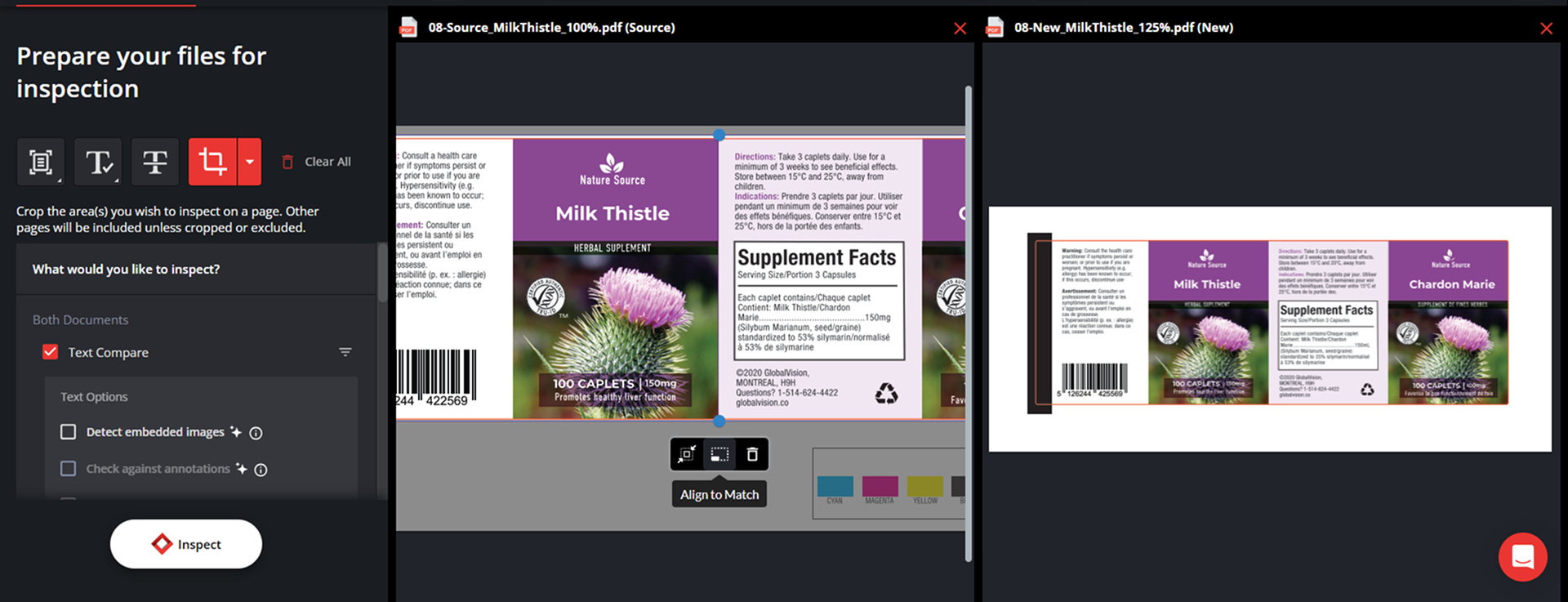This screenshot has height=602, width=1568.
Task: Enable Check against annotations checkbox
Action: [69, 469]
